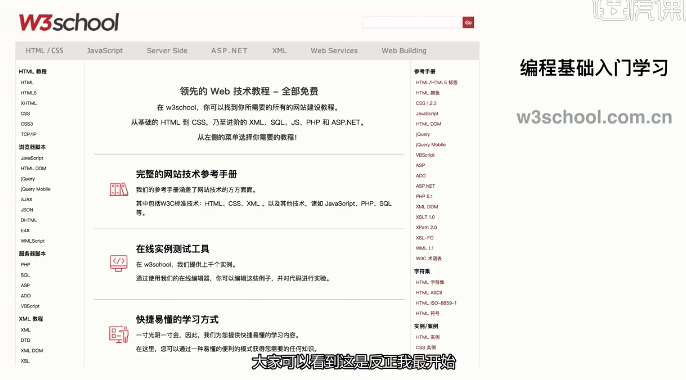Screen dimensions: 686x380
Task: Open JavaScript link under 浏览器脚本
Action: tap(32, 158)
